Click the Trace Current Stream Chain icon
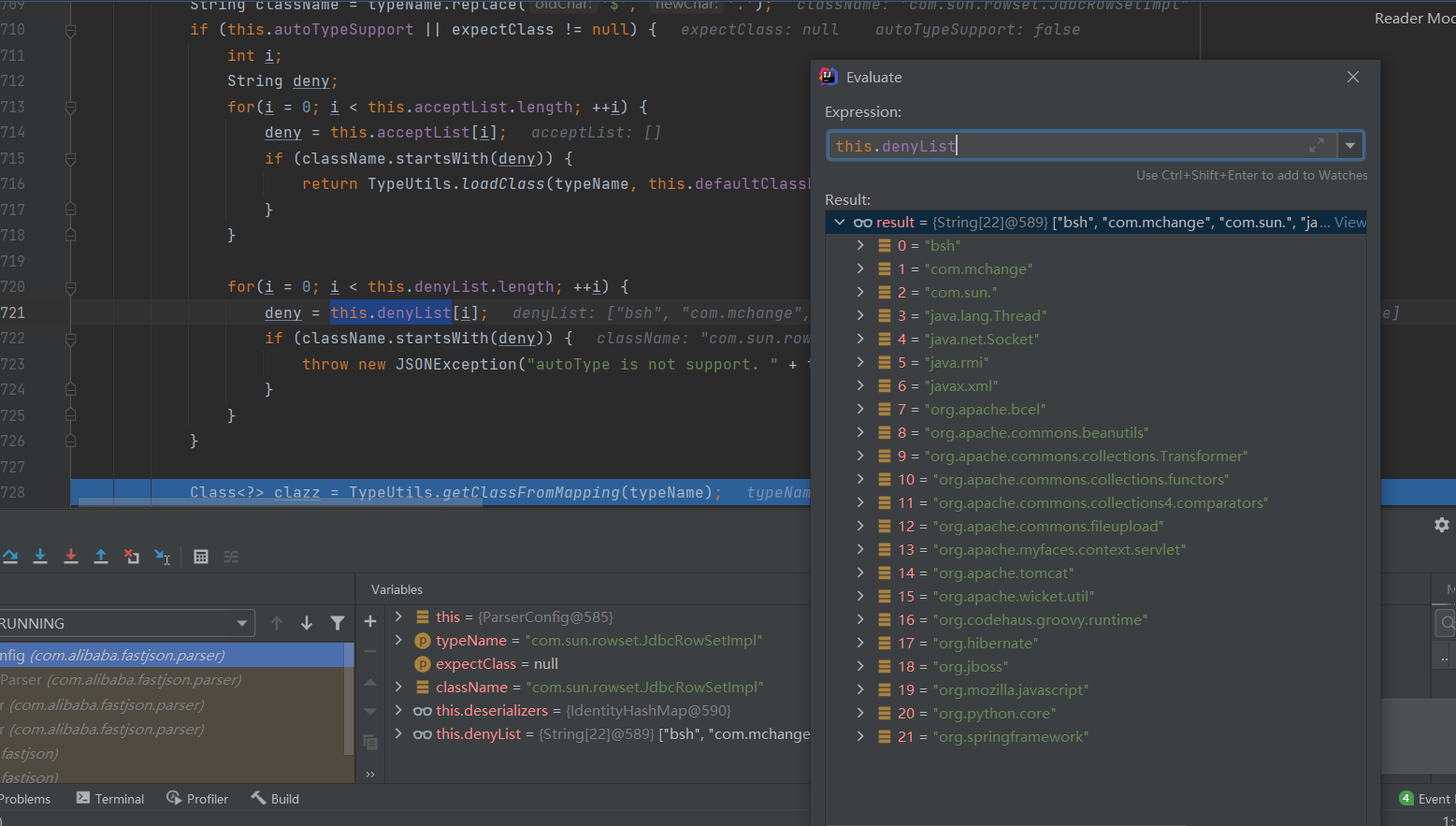The height and width of the screenshot is (826, 1456). coord(231,557)
